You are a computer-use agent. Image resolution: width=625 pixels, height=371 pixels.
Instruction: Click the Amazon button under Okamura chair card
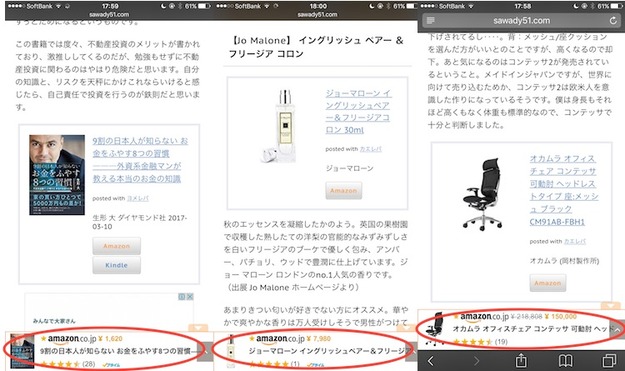548,283
